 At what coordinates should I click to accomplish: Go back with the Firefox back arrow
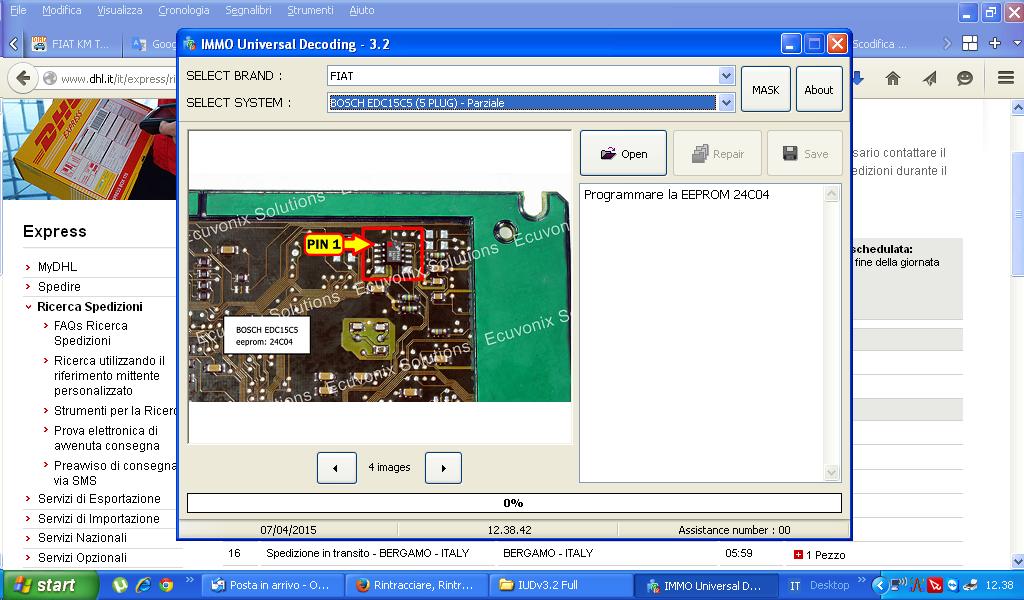(23, 78)
